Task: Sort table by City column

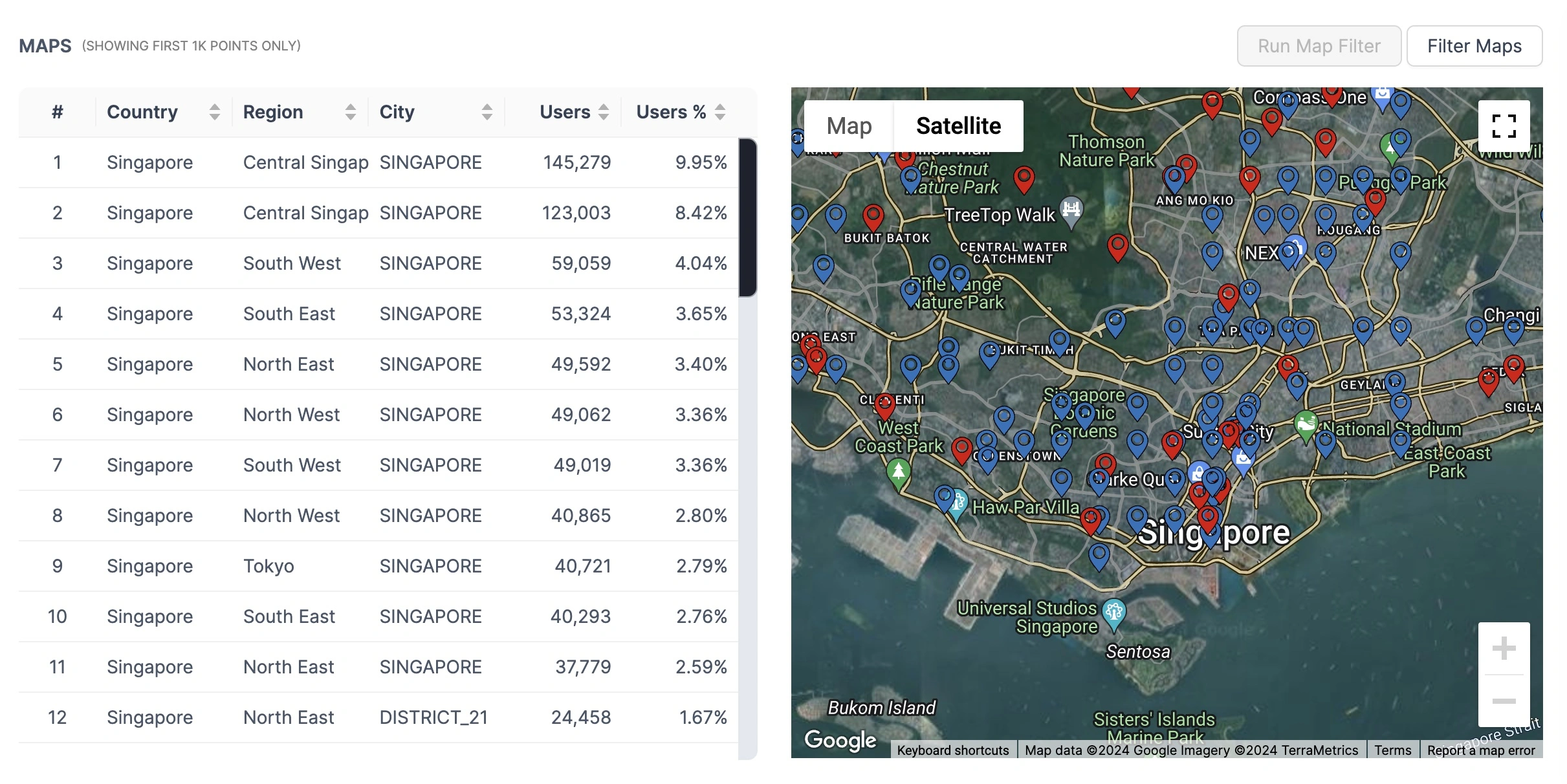Action: click(487, 112)
